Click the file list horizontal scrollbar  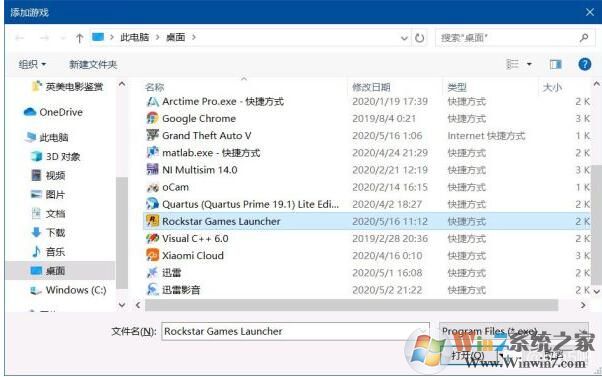click(351, 305)
